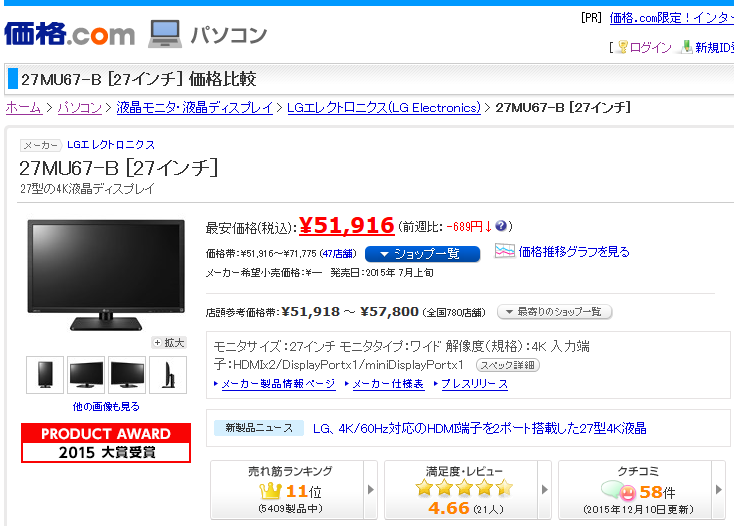This screenshot has width=734, height=526.
Task: Click the help question mark icon
Action: coord(500,226)
